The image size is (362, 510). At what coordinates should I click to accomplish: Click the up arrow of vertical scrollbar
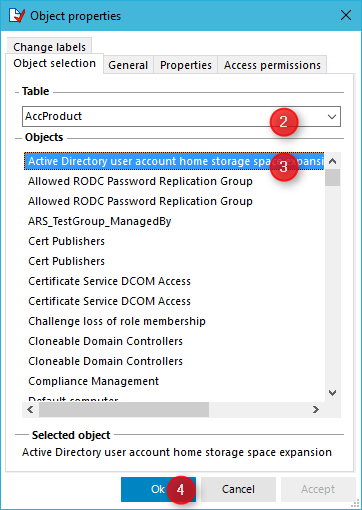click(x=332, y=161)
